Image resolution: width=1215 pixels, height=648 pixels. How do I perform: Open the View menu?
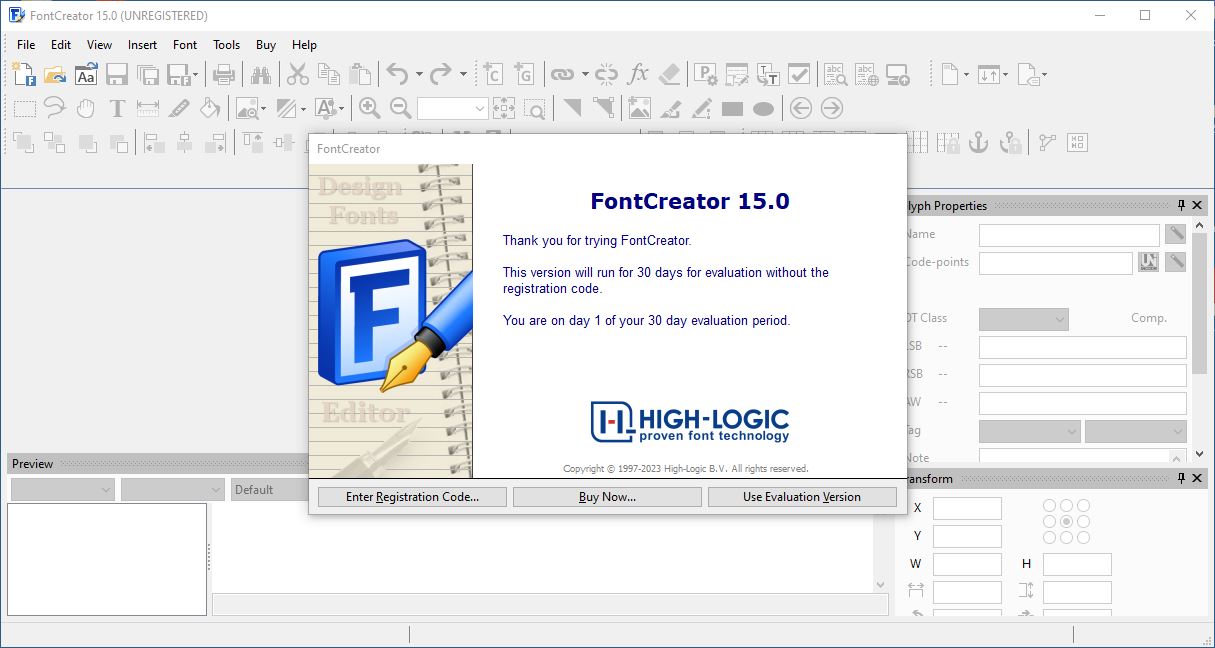tap(99, 45)
